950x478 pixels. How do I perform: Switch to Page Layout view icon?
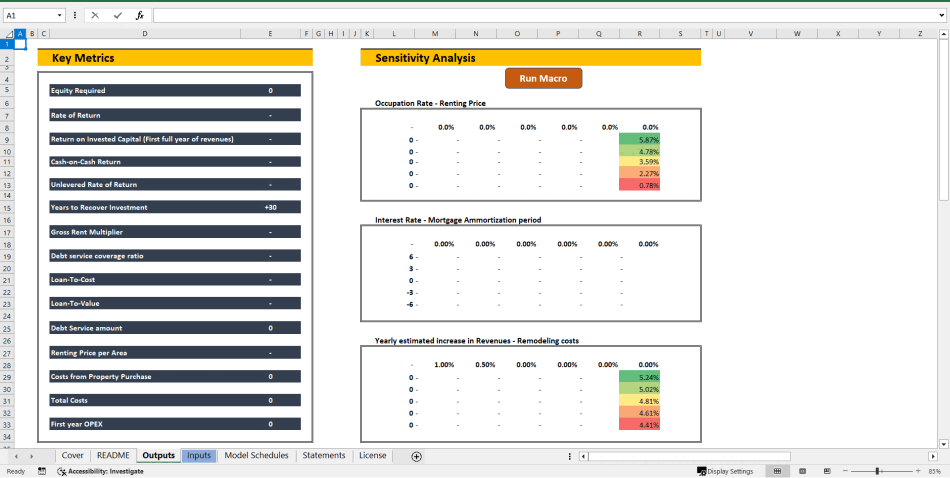803,471
